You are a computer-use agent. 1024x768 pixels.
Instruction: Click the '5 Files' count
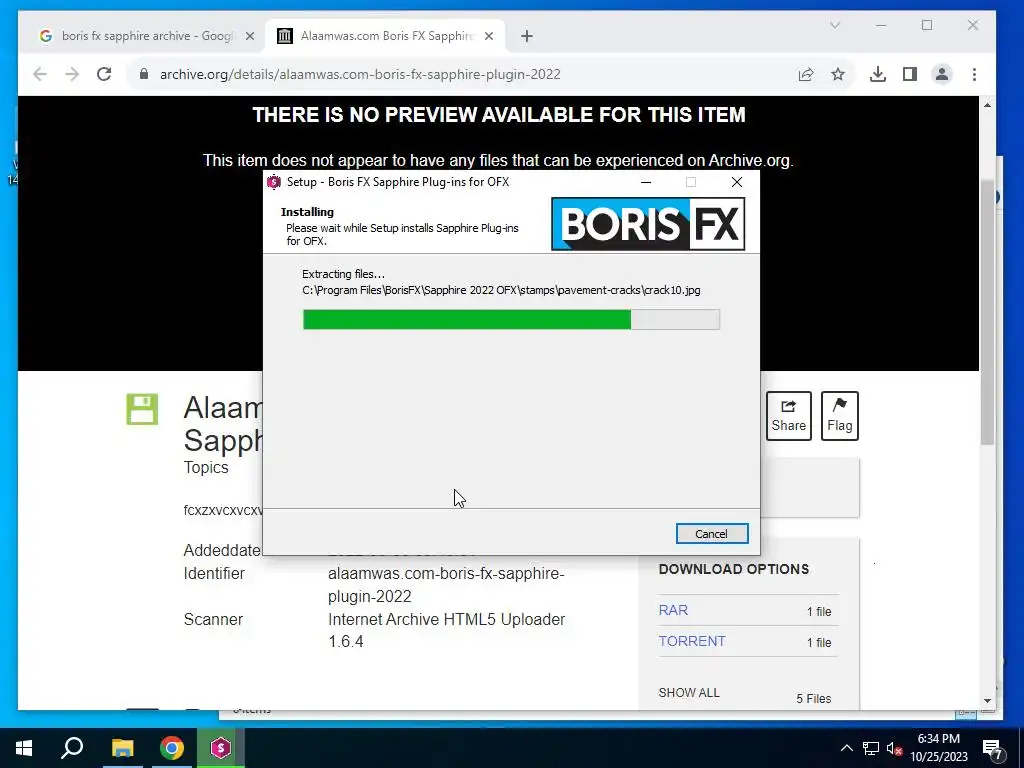point(814,699)
